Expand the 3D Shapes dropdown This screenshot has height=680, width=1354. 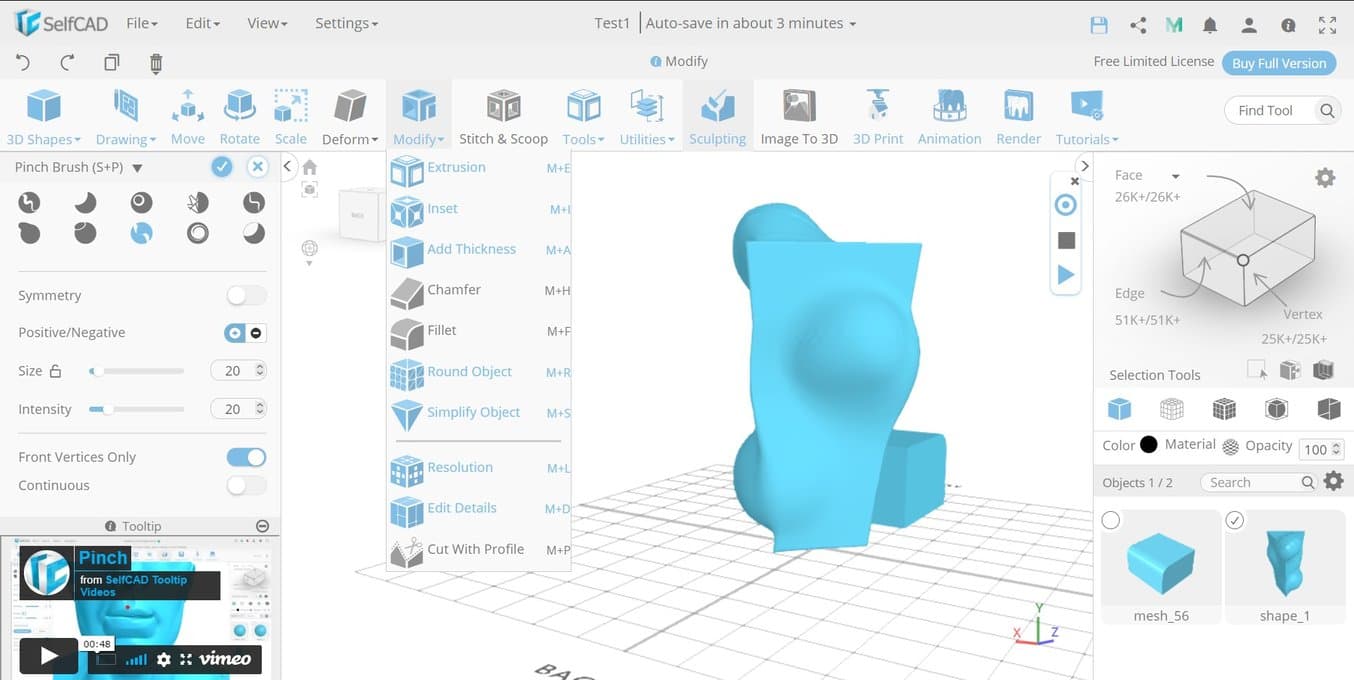tap(44, 139)
